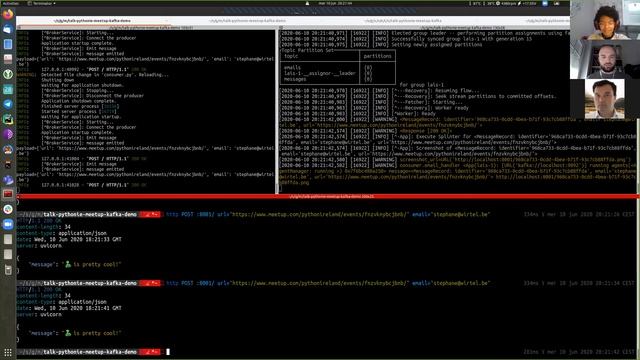640x360 pixels.
Task: Switch to the second terminal tab
Action: (247, 20)
